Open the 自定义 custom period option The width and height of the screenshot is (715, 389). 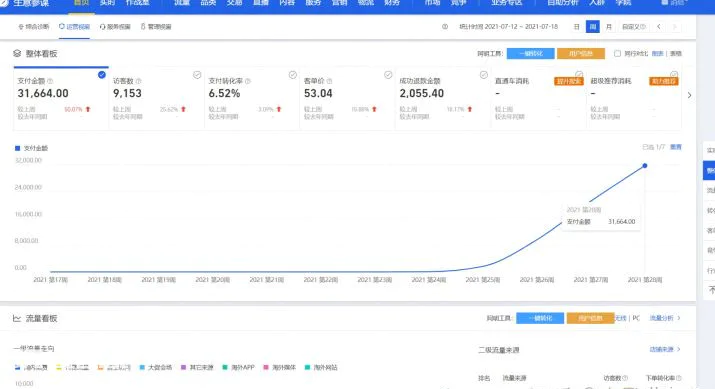coord(633,27)
